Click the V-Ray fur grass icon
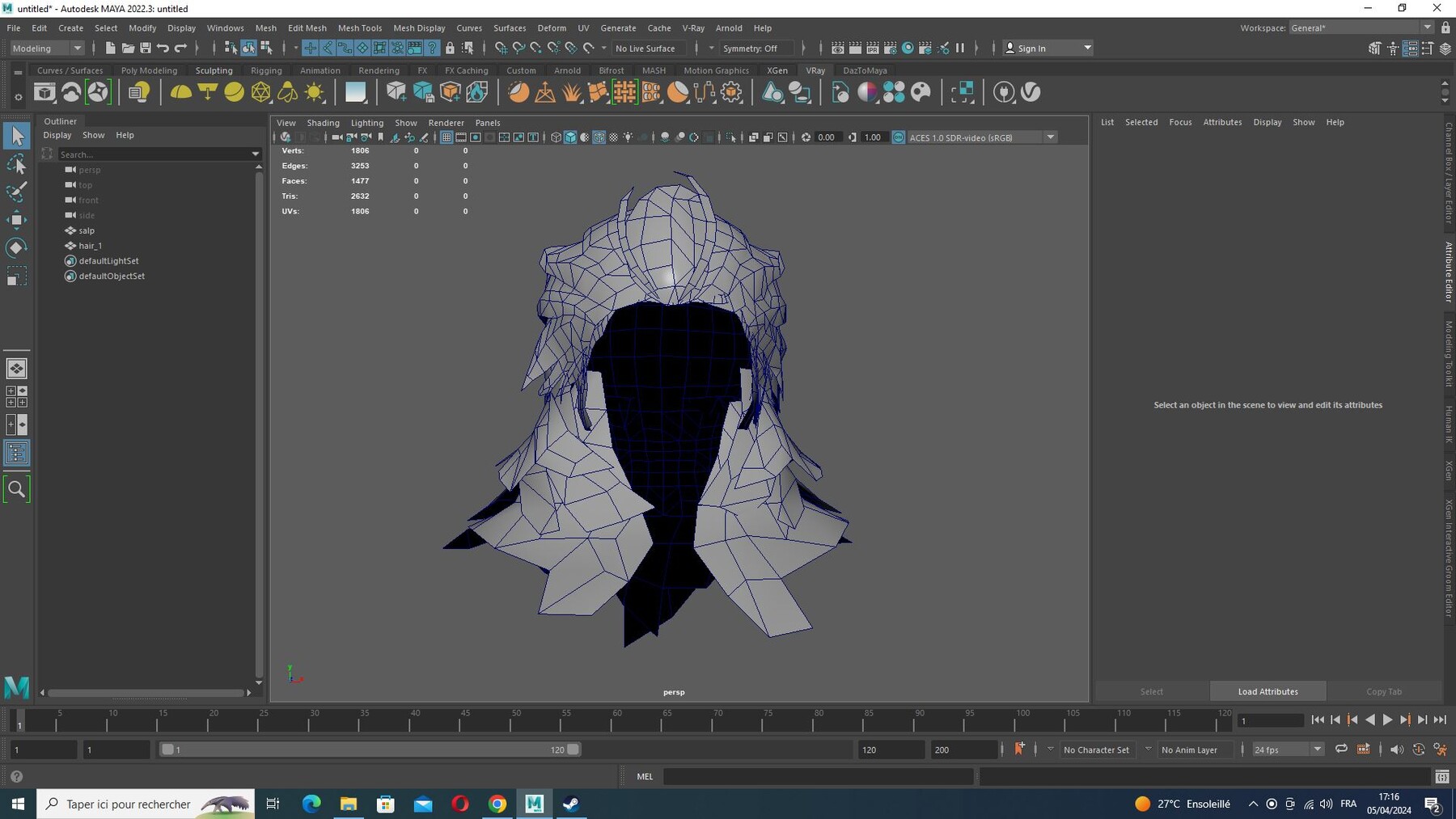 572,92
